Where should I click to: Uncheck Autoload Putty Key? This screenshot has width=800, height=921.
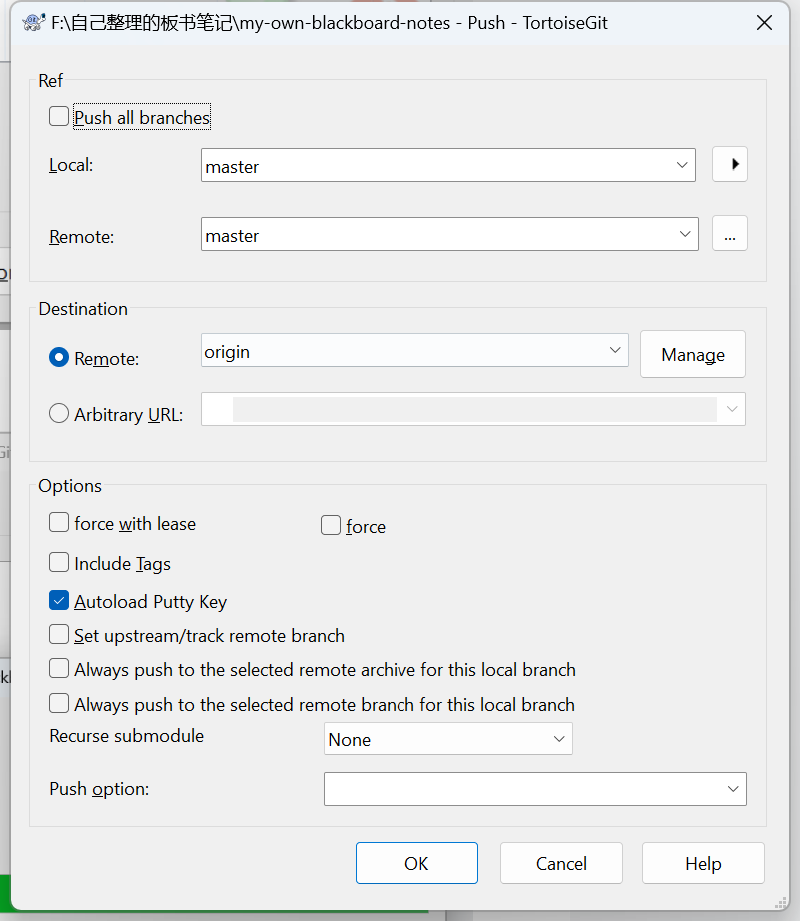tap(59, 600)
